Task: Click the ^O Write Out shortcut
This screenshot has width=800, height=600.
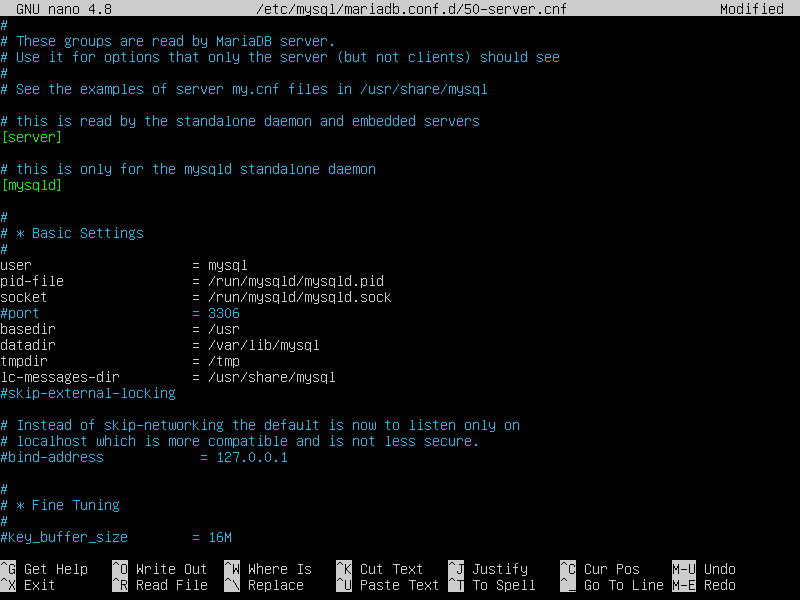Action: (160, 569)
